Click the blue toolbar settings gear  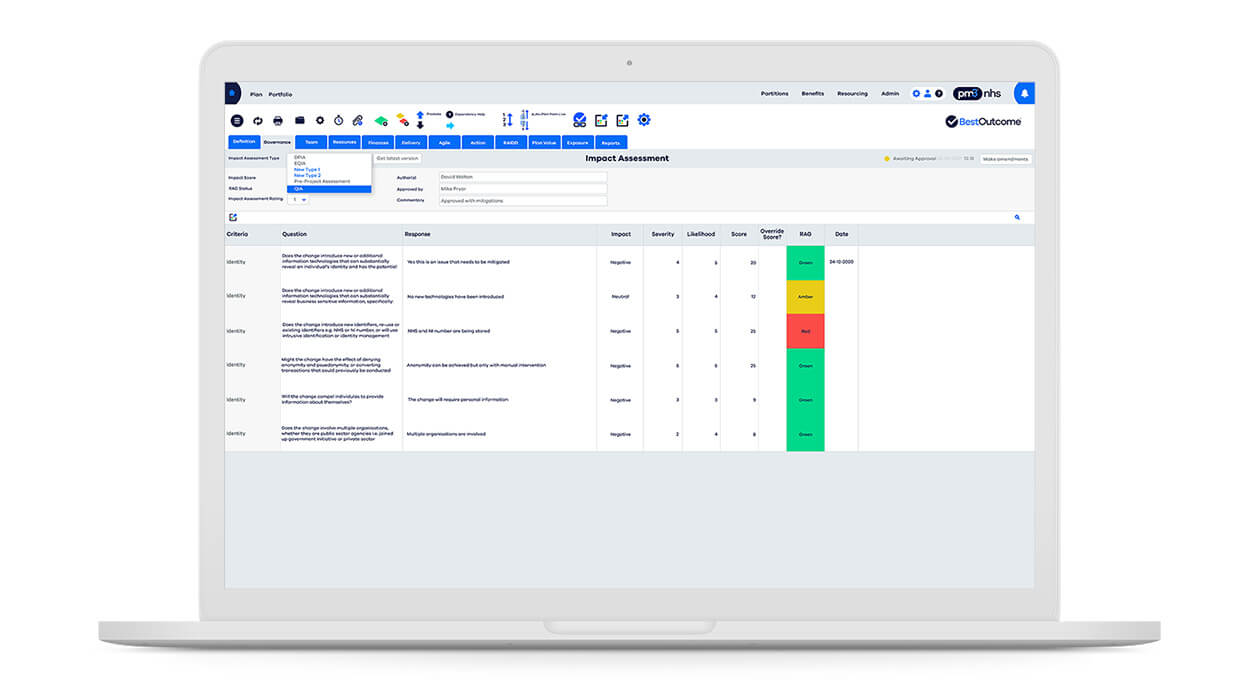644,120
